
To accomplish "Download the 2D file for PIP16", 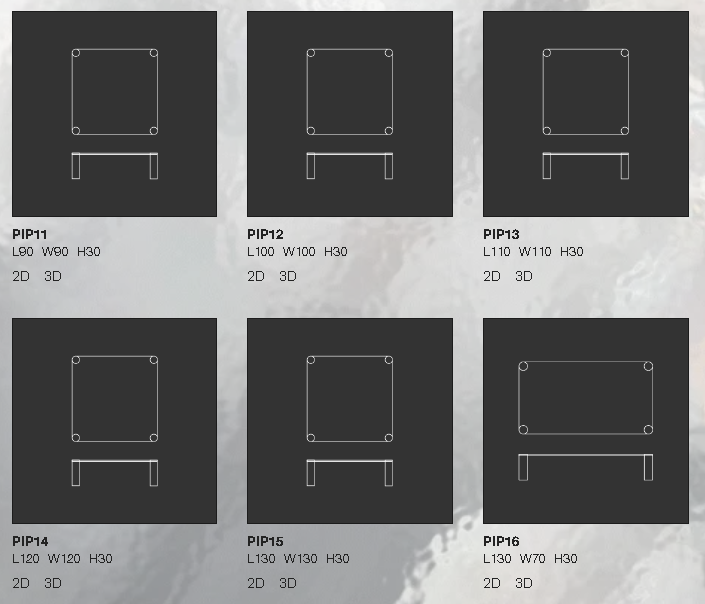I will click(492, 583).
